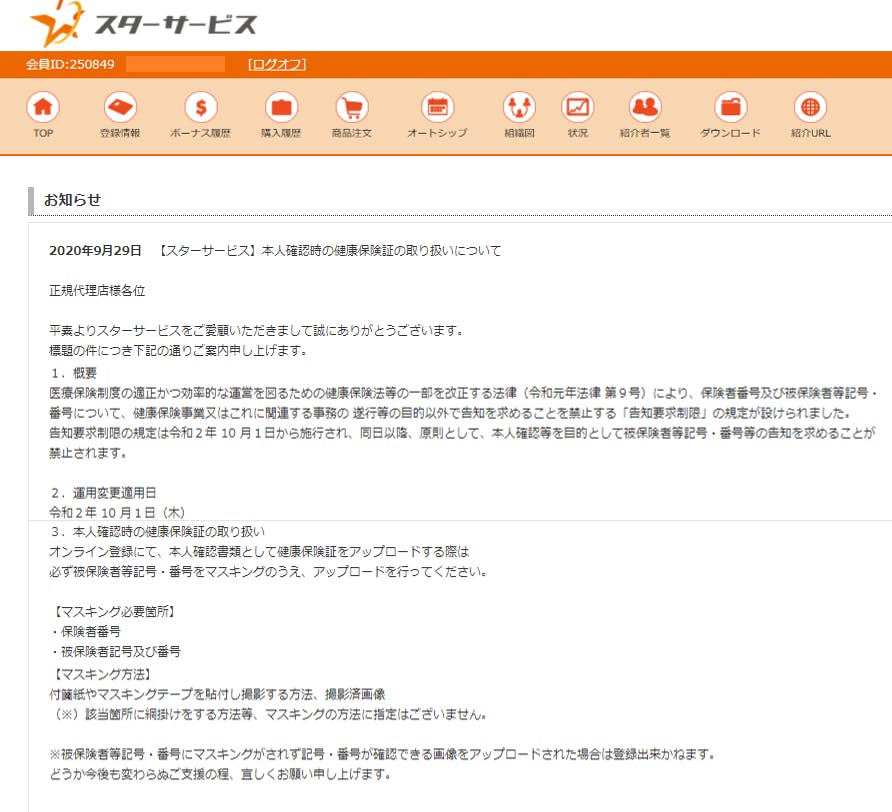Click the スターサービス logo
This screenshot has width=892, height=812.
pyautogui.click(x=144, y=25)
